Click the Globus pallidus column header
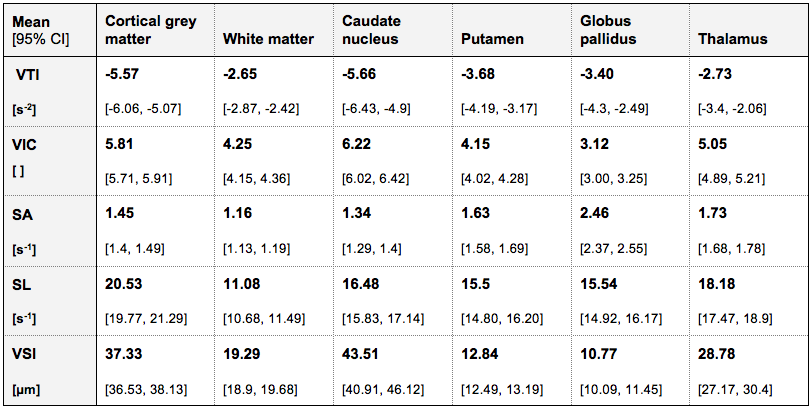 click(607, 29)
